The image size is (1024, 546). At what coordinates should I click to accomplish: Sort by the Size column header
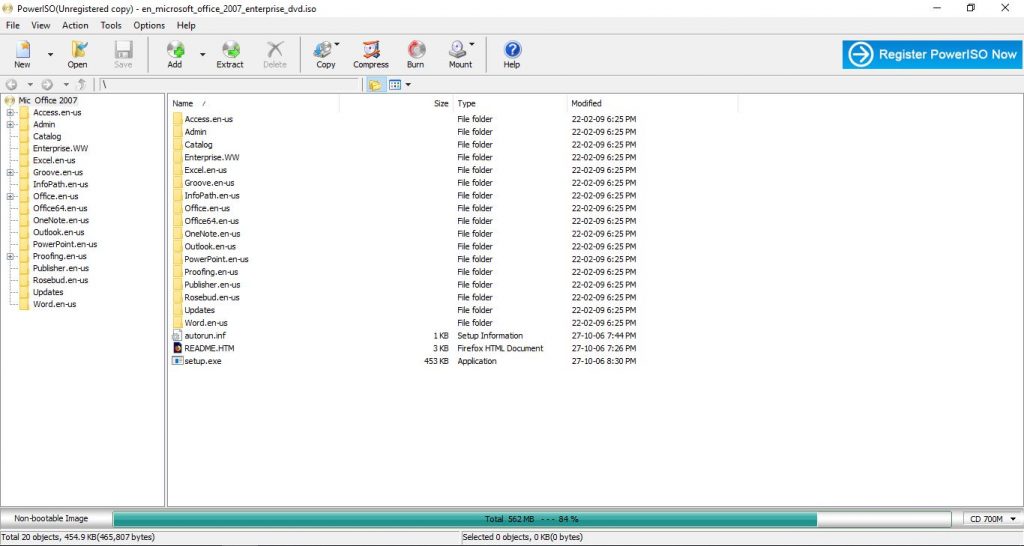[x=396, y=103]
